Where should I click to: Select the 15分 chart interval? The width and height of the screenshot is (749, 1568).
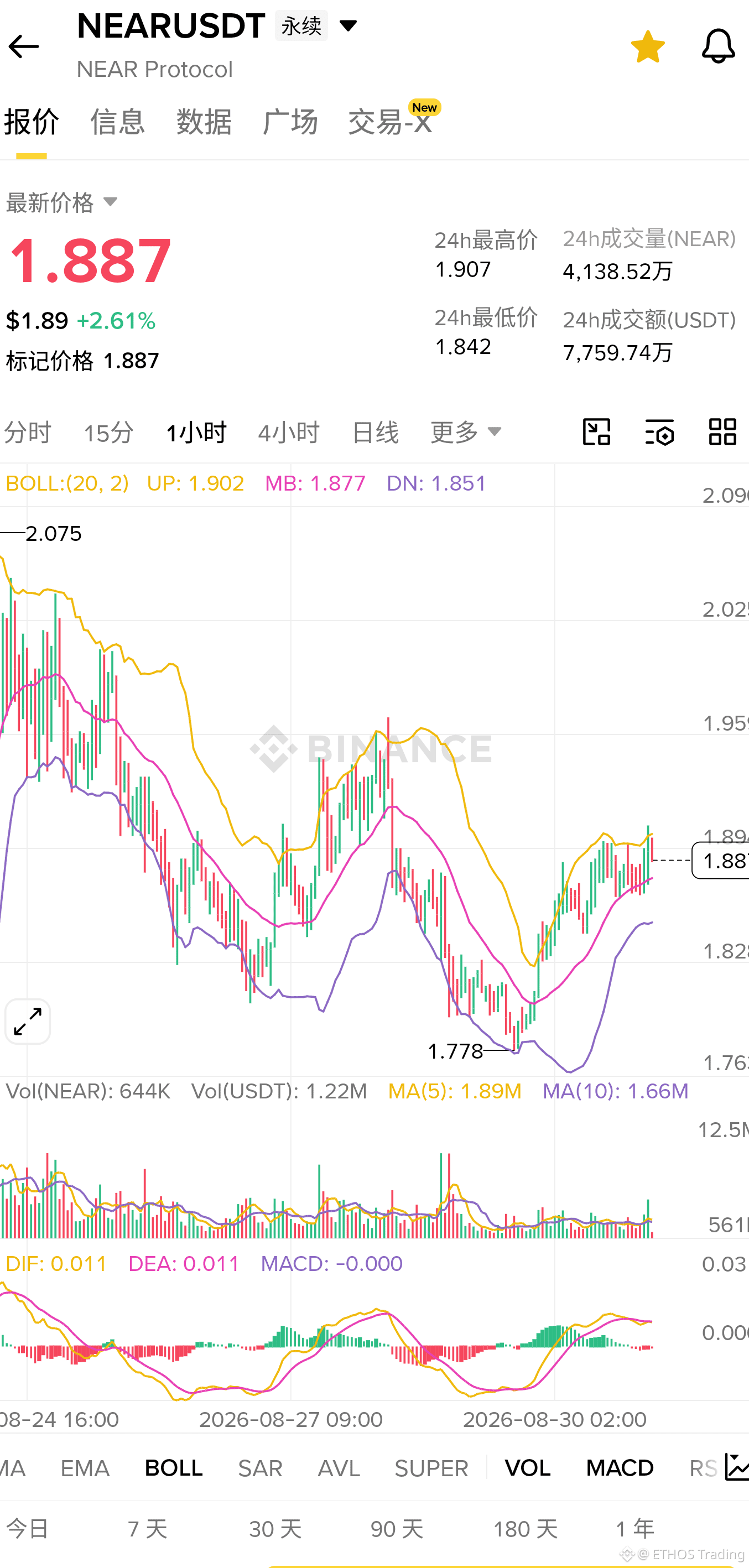click(108, 433)
